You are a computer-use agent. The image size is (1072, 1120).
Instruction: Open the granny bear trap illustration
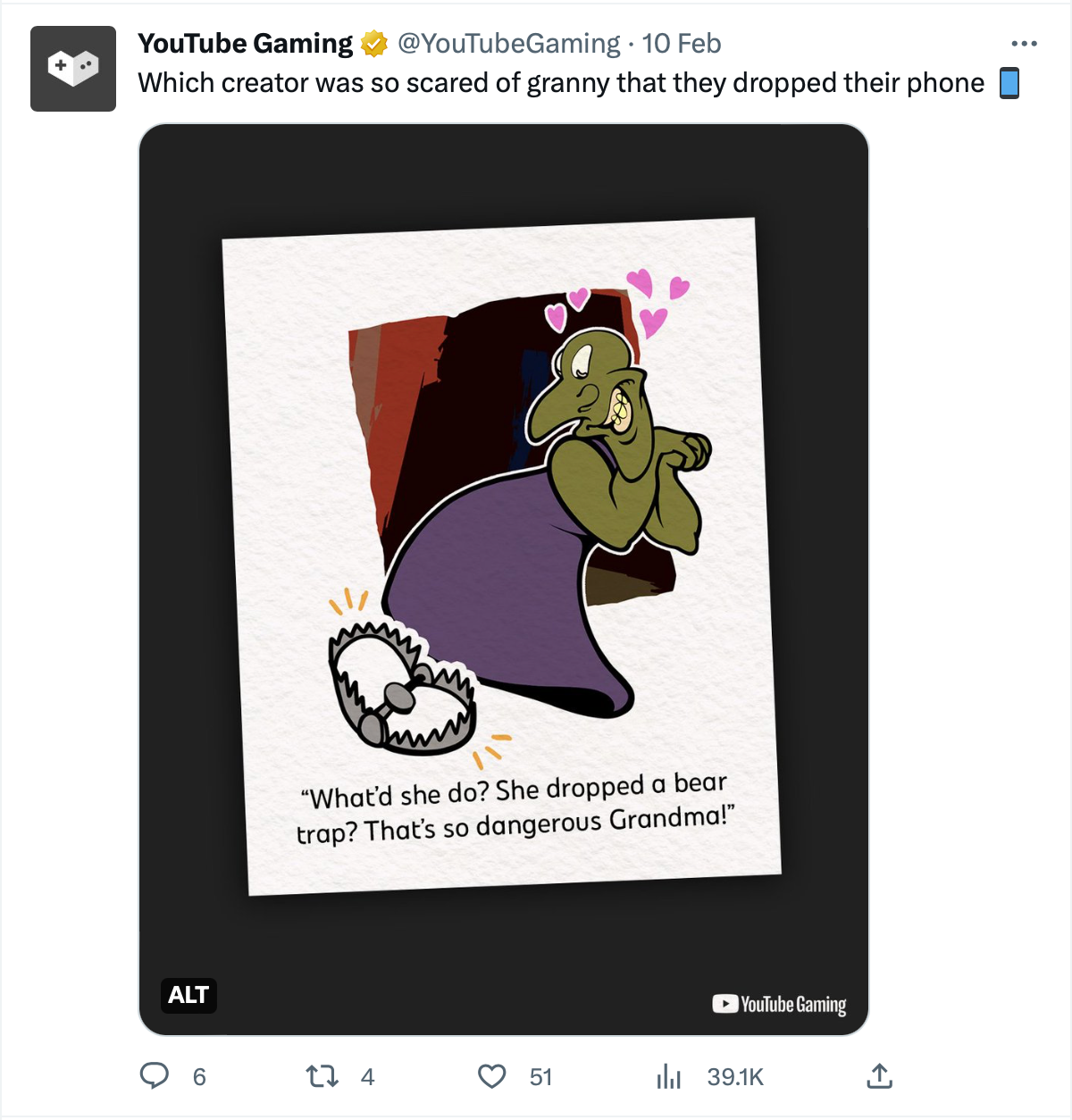pyautogui.click(x=503, y=554)
